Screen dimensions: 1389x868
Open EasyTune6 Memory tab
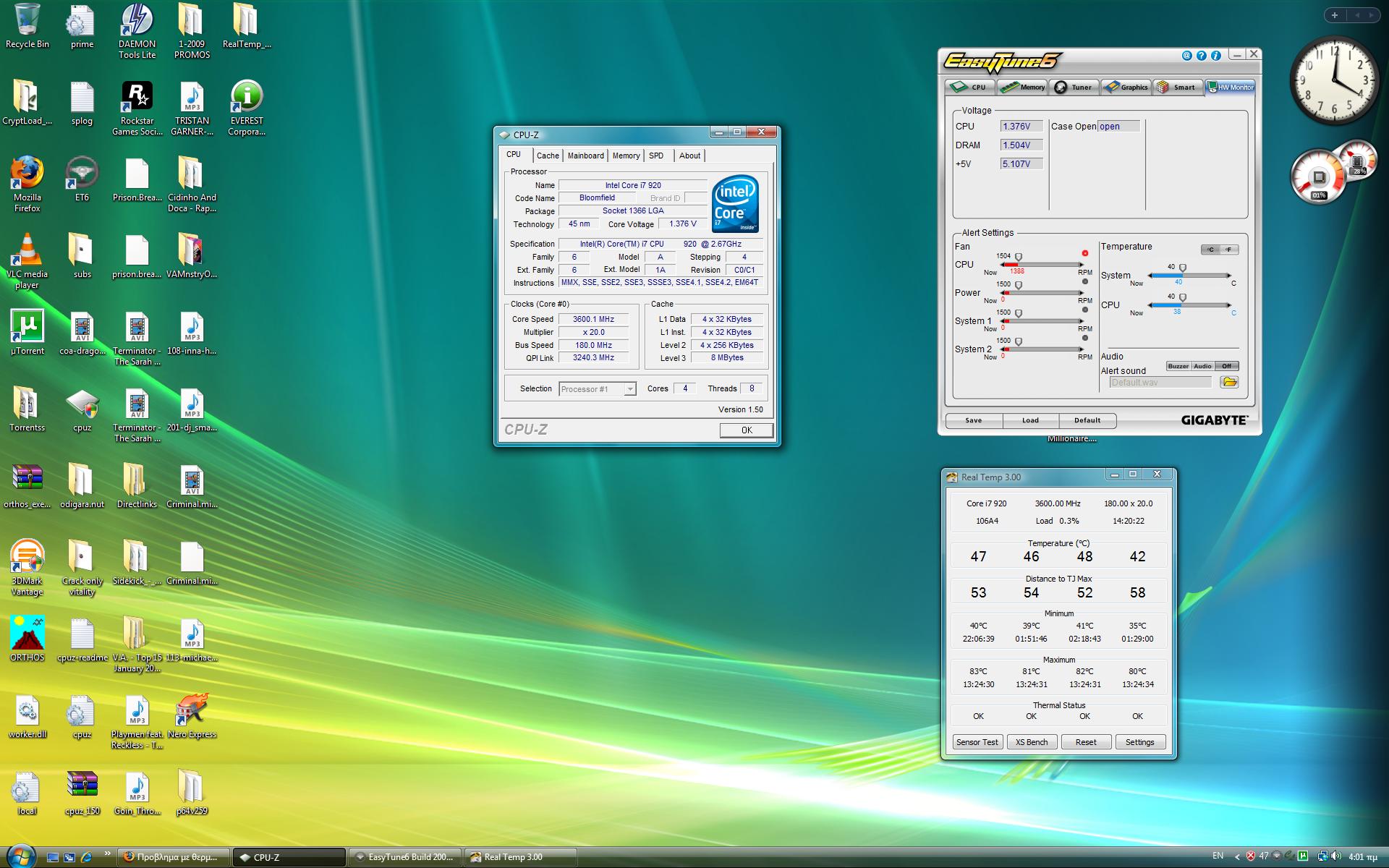pos(1022,87)
